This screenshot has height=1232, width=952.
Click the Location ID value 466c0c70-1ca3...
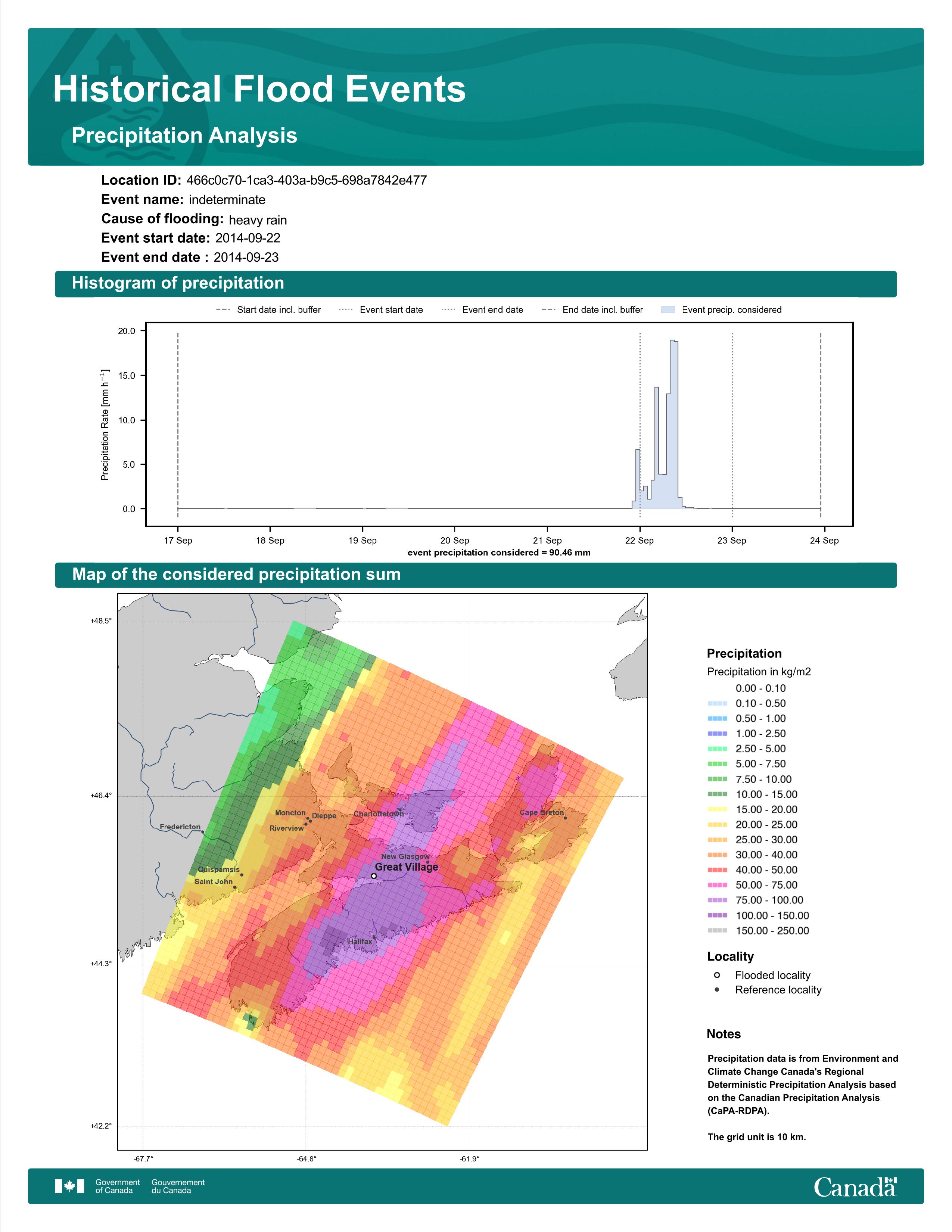coord(306,181)
